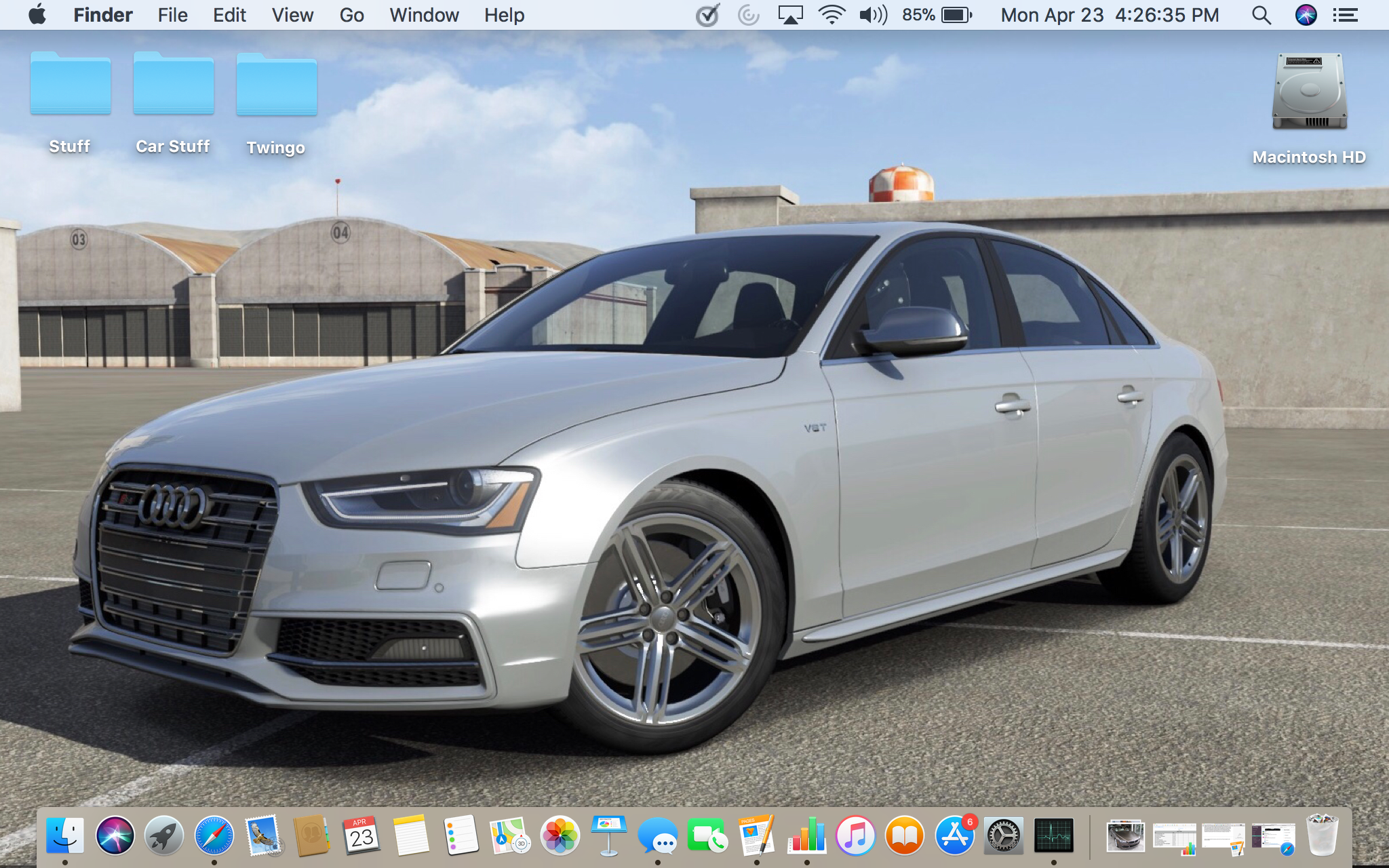Screen dimensions: 1389x868
Task: Restore minimized Pages document window
Action: [x=1223, y=838]
